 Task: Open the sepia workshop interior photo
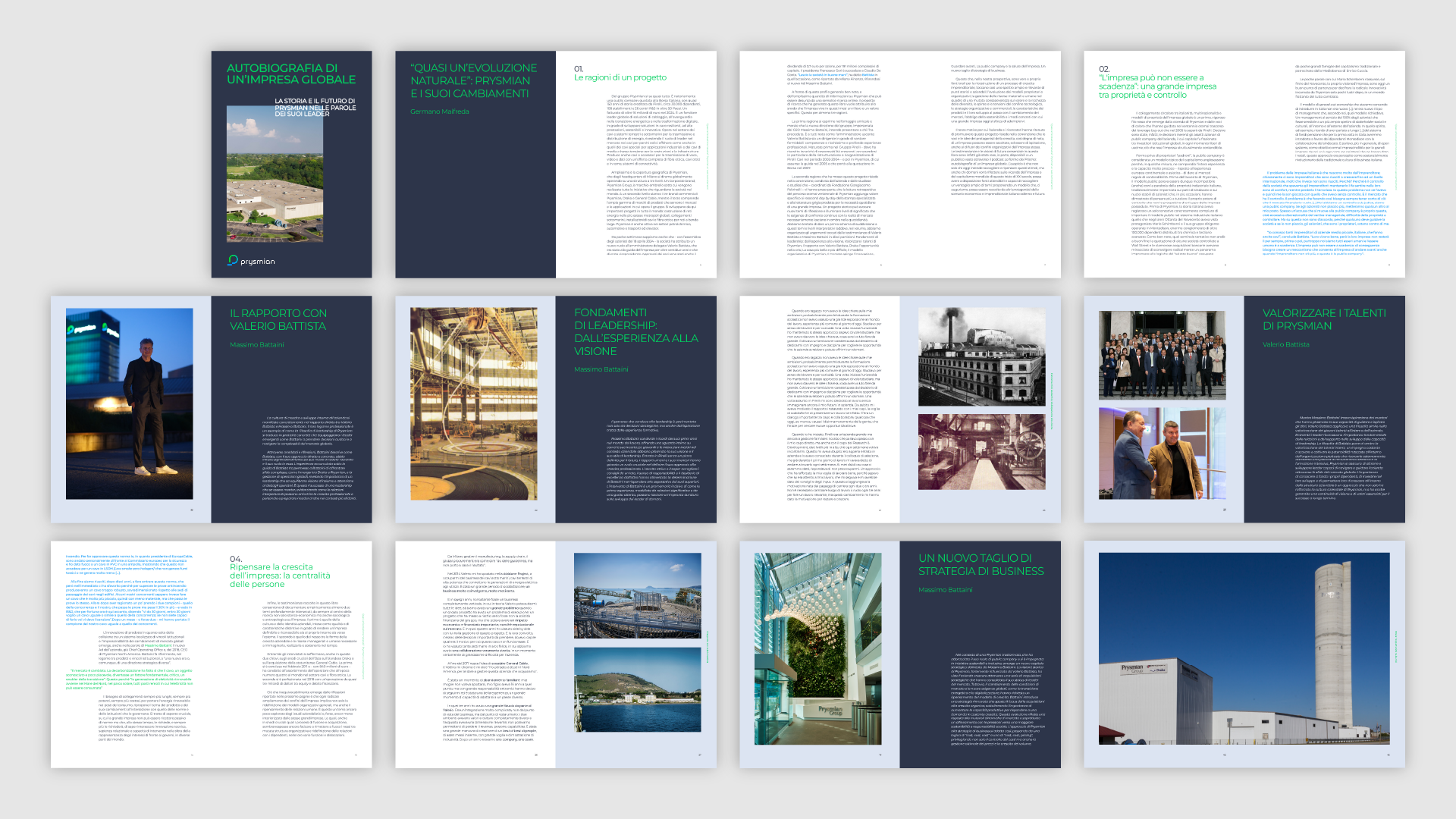pyautogui.click(x=982, y=451)
